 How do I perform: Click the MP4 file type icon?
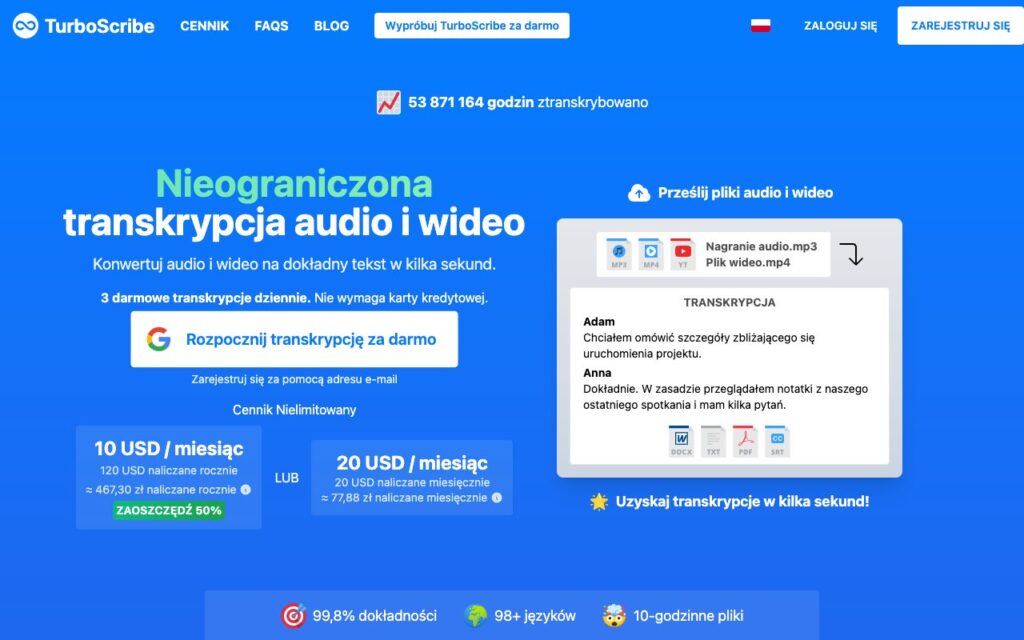tap(650, 254)
